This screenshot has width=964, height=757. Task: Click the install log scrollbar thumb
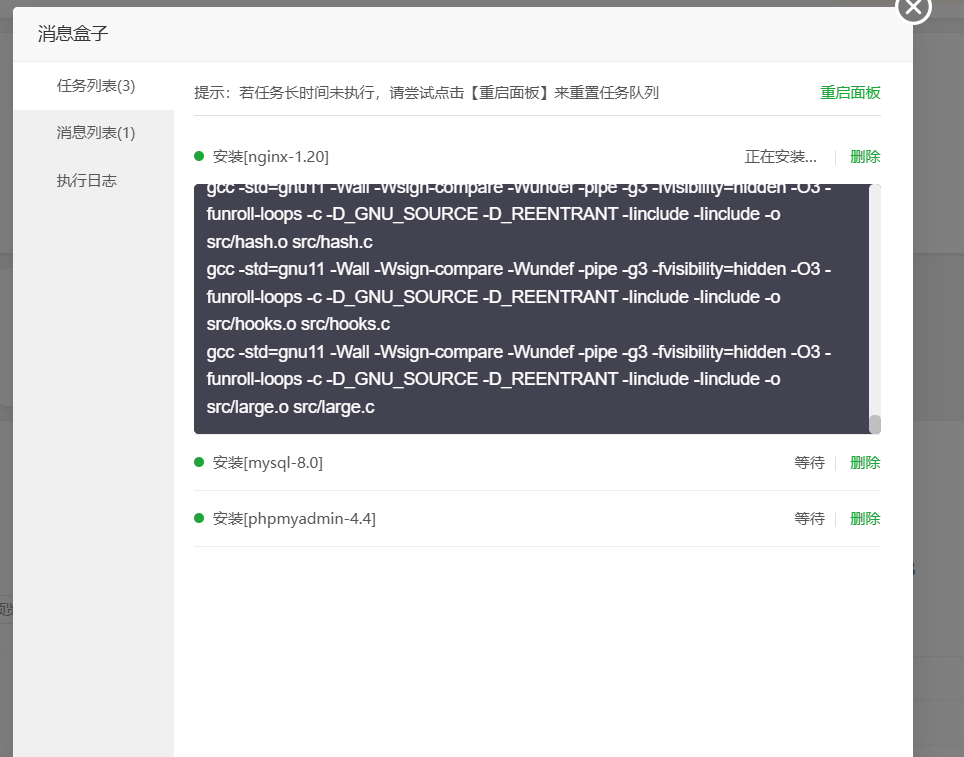coord(875,424)
